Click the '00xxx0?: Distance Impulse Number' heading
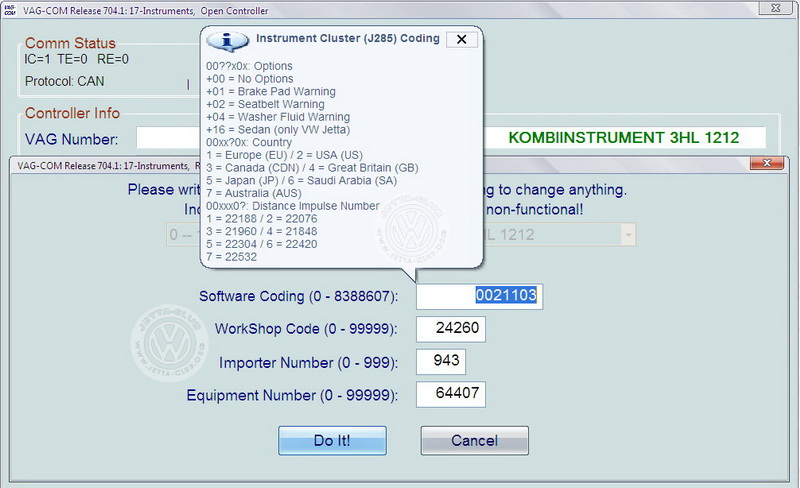The height and width of the screenshot is (488, 800). coord(293,206)
